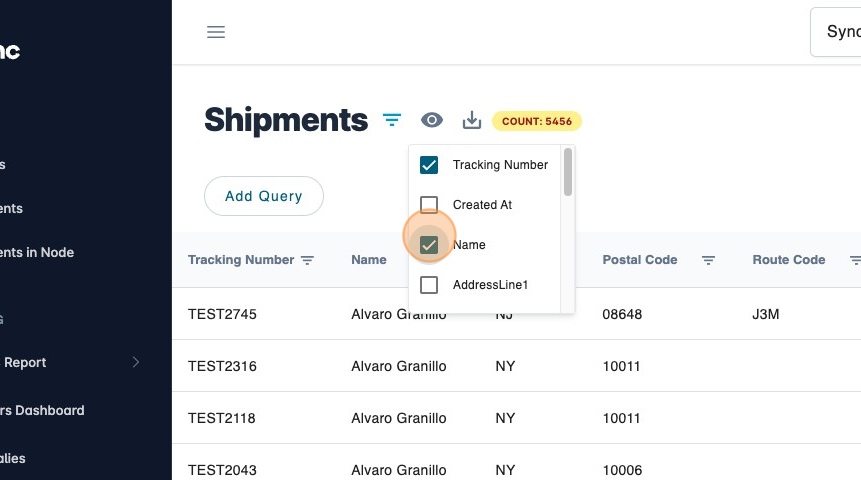Image resolution: width=861 pixels, height=480 pixels.
Task: Open the Sync dropdown at top right
Action: (840, 32)
